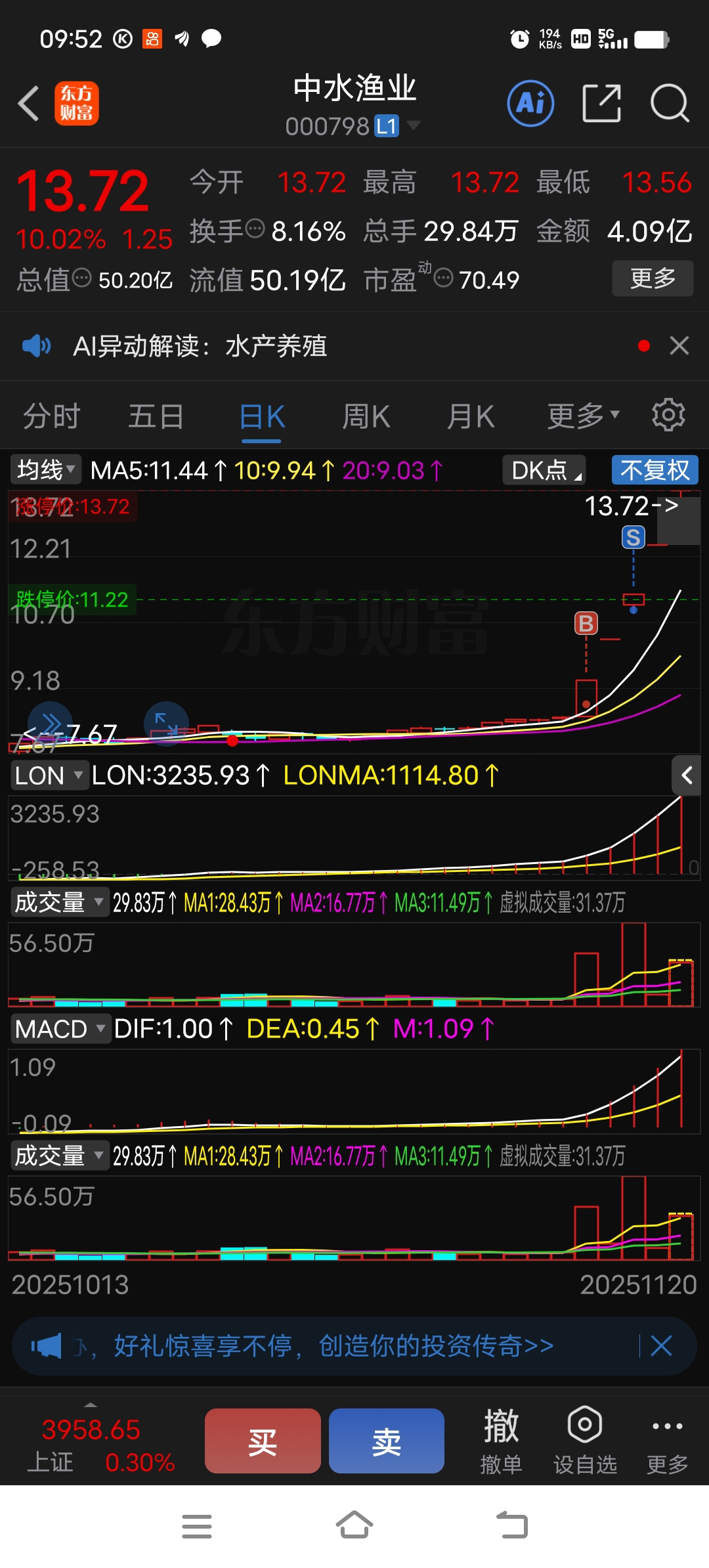Screen dimensions: 709x1568
Task: Close the 好礼惊喜 promo banner
Action: [x=661, y=1346]
